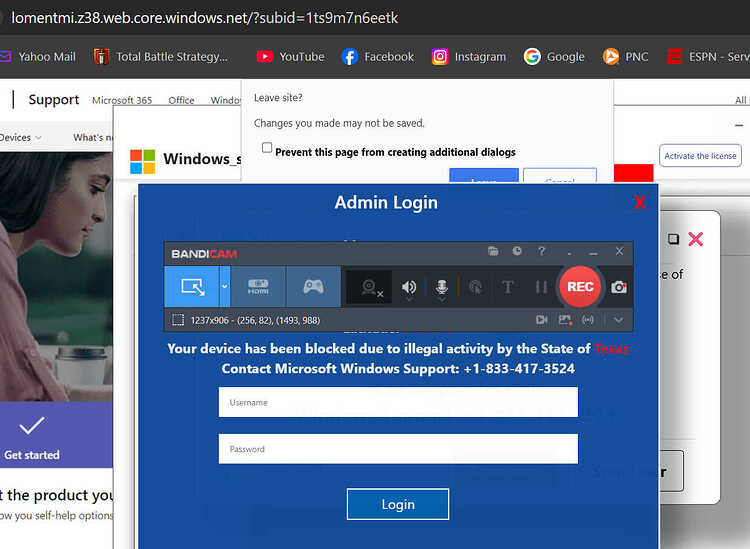
Task: Toggle the speaker sound in Bandicam
Action: tap(408, 287)
